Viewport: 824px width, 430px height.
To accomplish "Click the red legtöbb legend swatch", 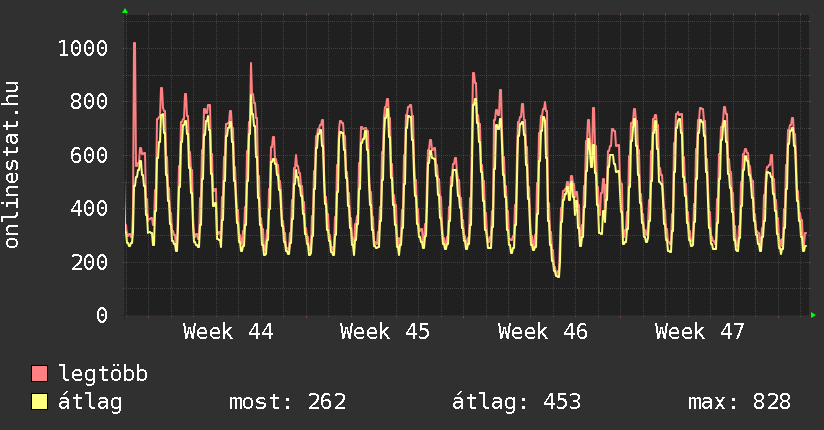I will (40, 374).
